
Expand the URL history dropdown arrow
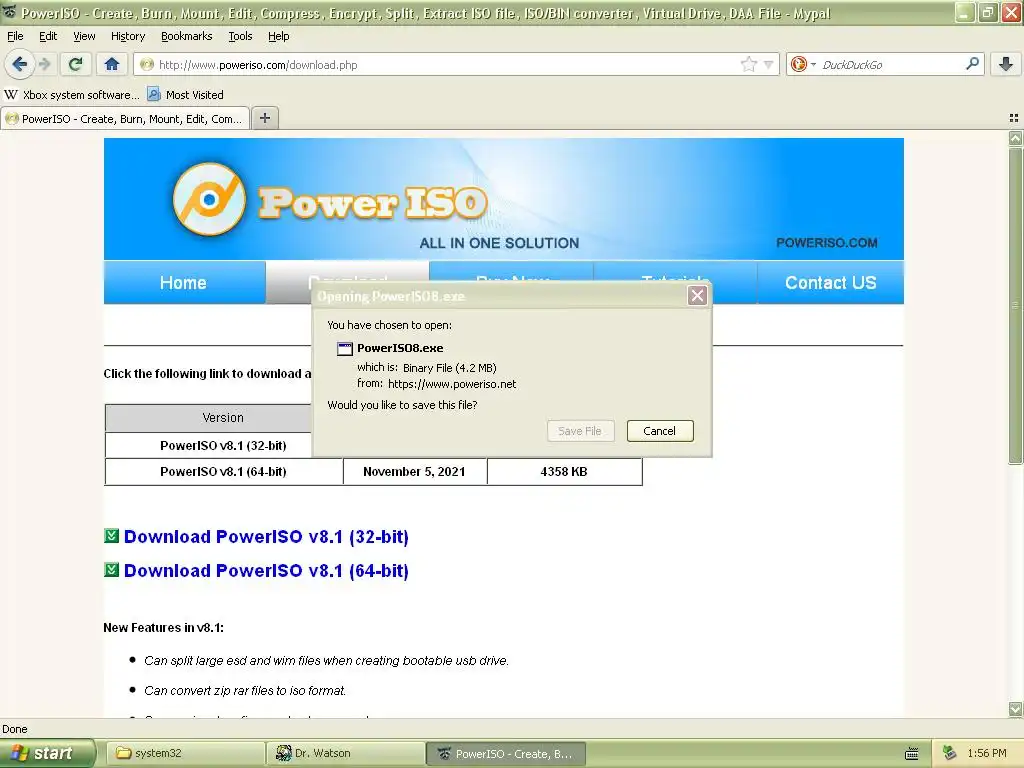pyautogui.click(x=769, y=65)
